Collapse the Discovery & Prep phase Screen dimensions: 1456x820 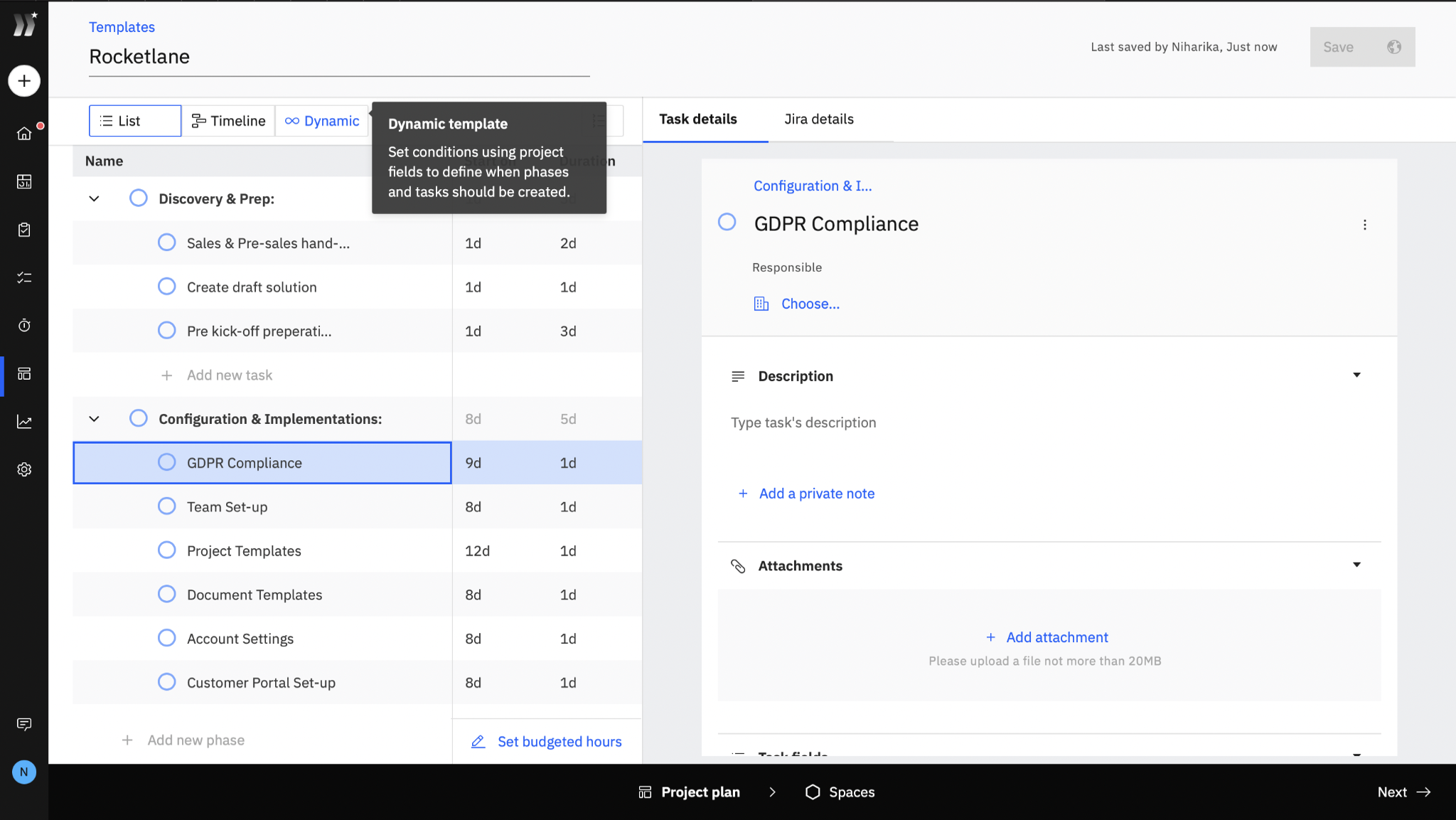point(94,199)
